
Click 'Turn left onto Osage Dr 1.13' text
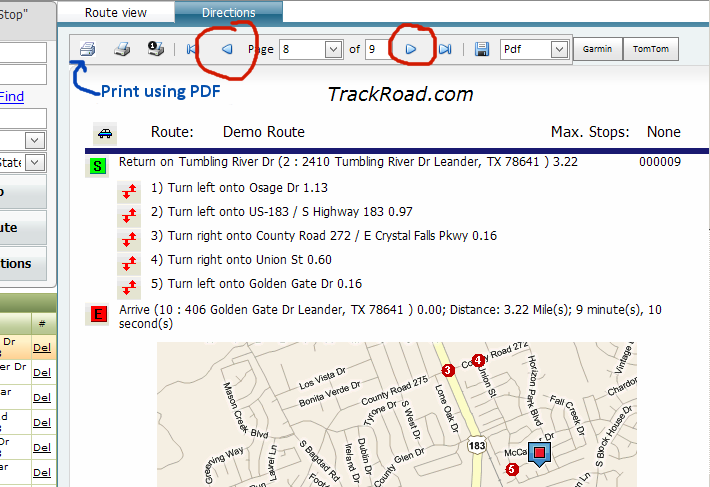coord(239,188)
